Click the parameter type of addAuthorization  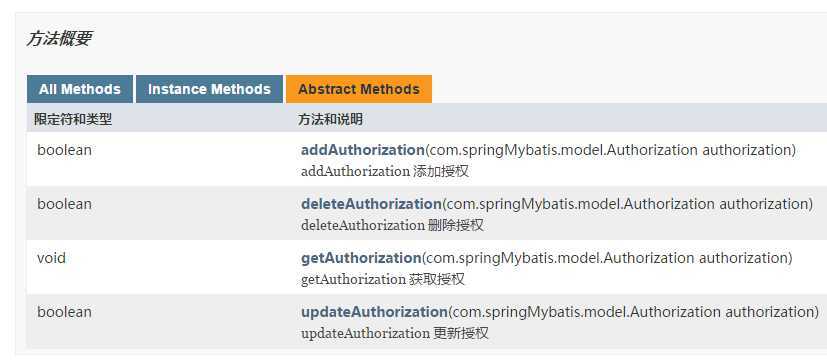pos(563,150)
